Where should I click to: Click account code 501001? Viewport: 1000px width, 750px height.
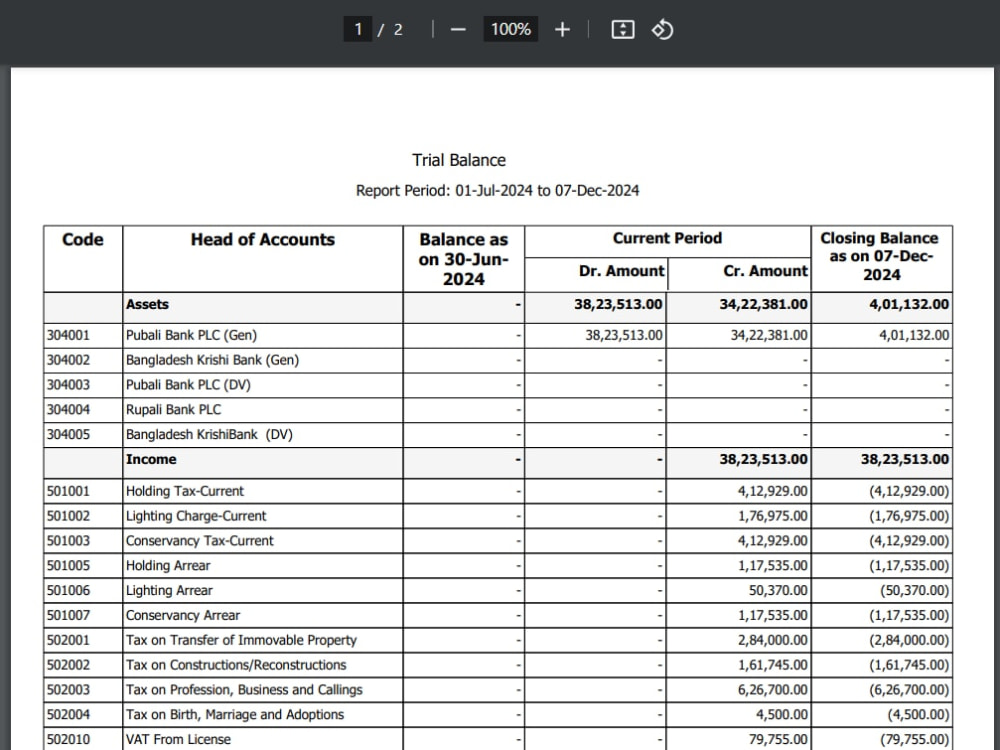(68, 491)
